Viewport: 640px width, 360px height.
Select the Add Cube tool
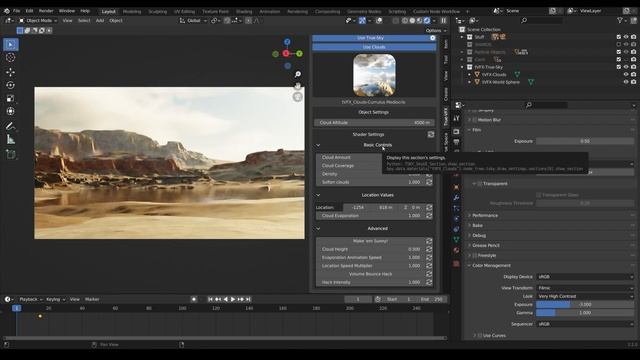pyautogui.click(x=11, y=154)
